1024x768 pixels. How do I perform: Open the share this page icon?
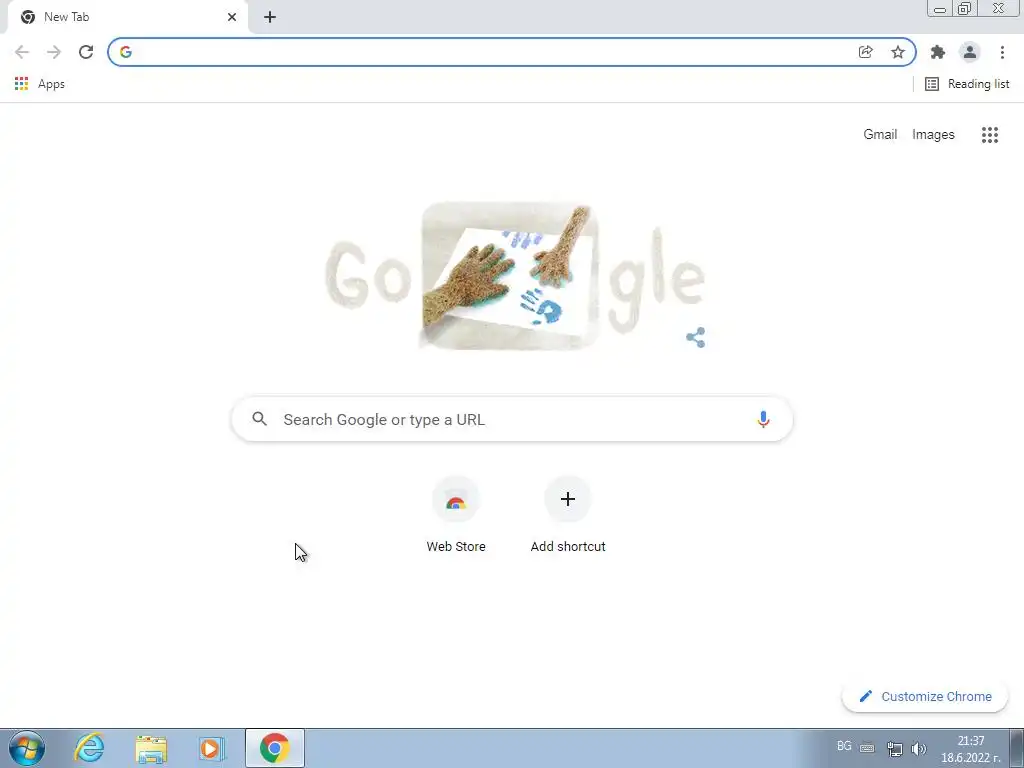pyautogui.click(x=866, y=52)
